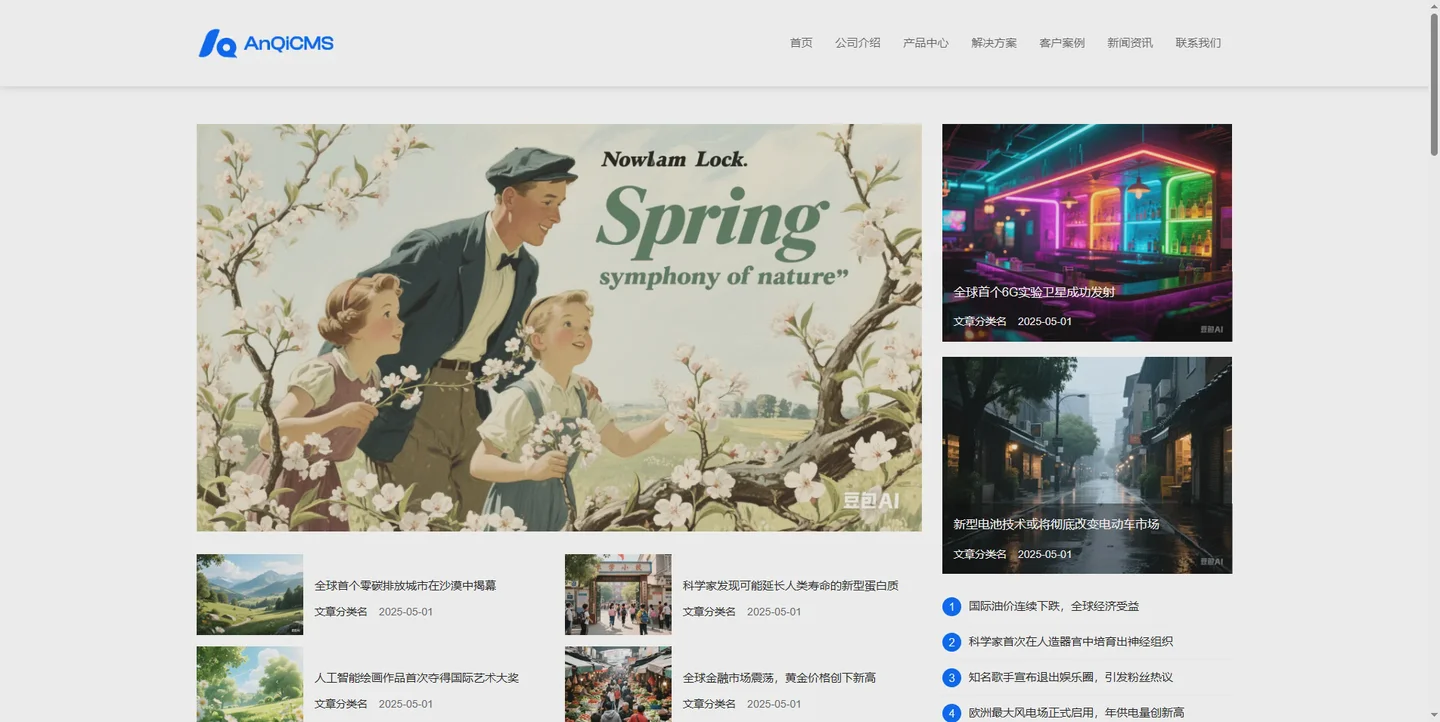Click 文章分类名 under 新型电池技术 article

click(980, 554)
